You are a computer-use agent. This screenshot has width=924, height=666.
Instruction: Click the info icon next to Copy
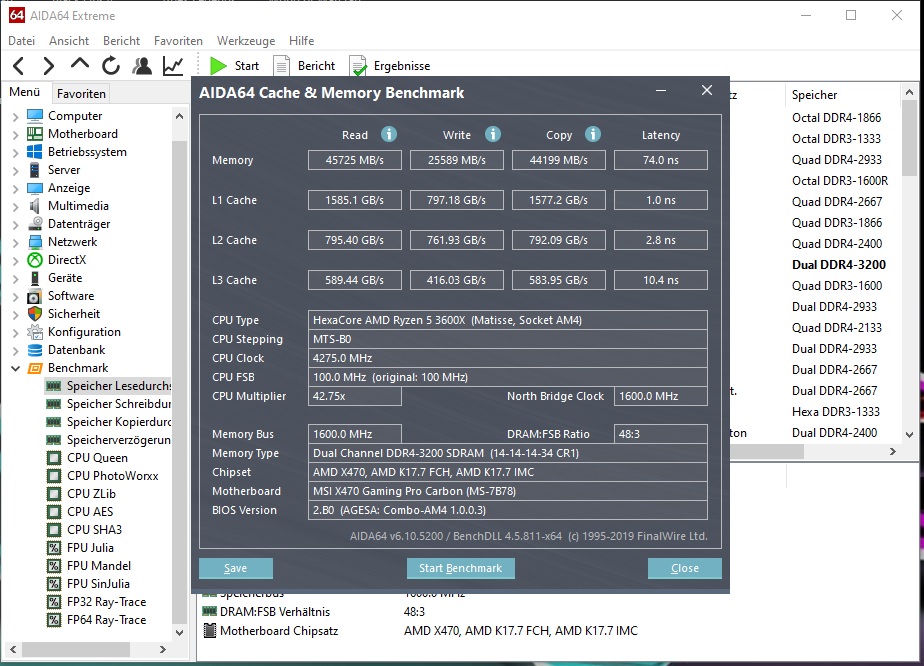(593, 134)
